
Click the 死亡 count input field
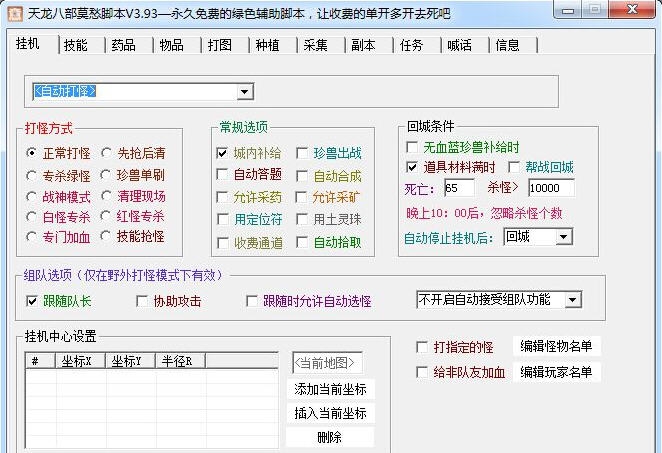(x=459, y=188)
